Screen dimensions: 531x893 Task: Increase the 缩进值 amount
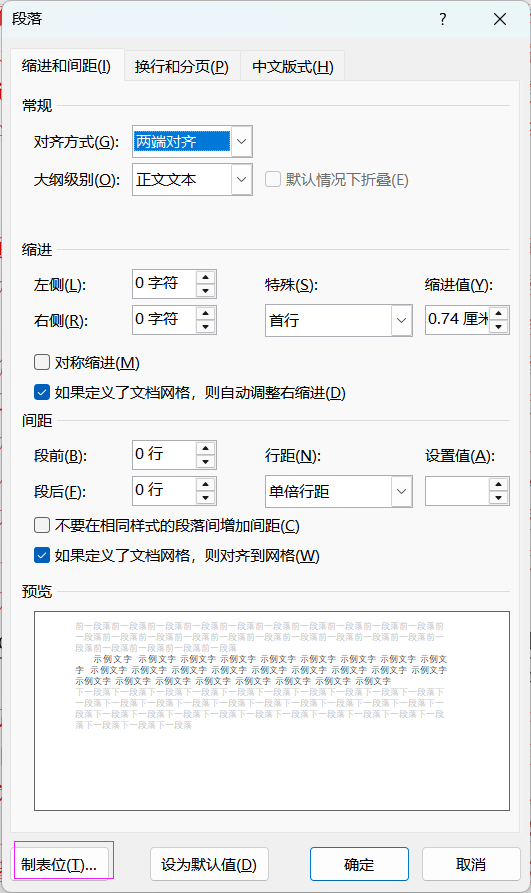[x=499, y=313]
